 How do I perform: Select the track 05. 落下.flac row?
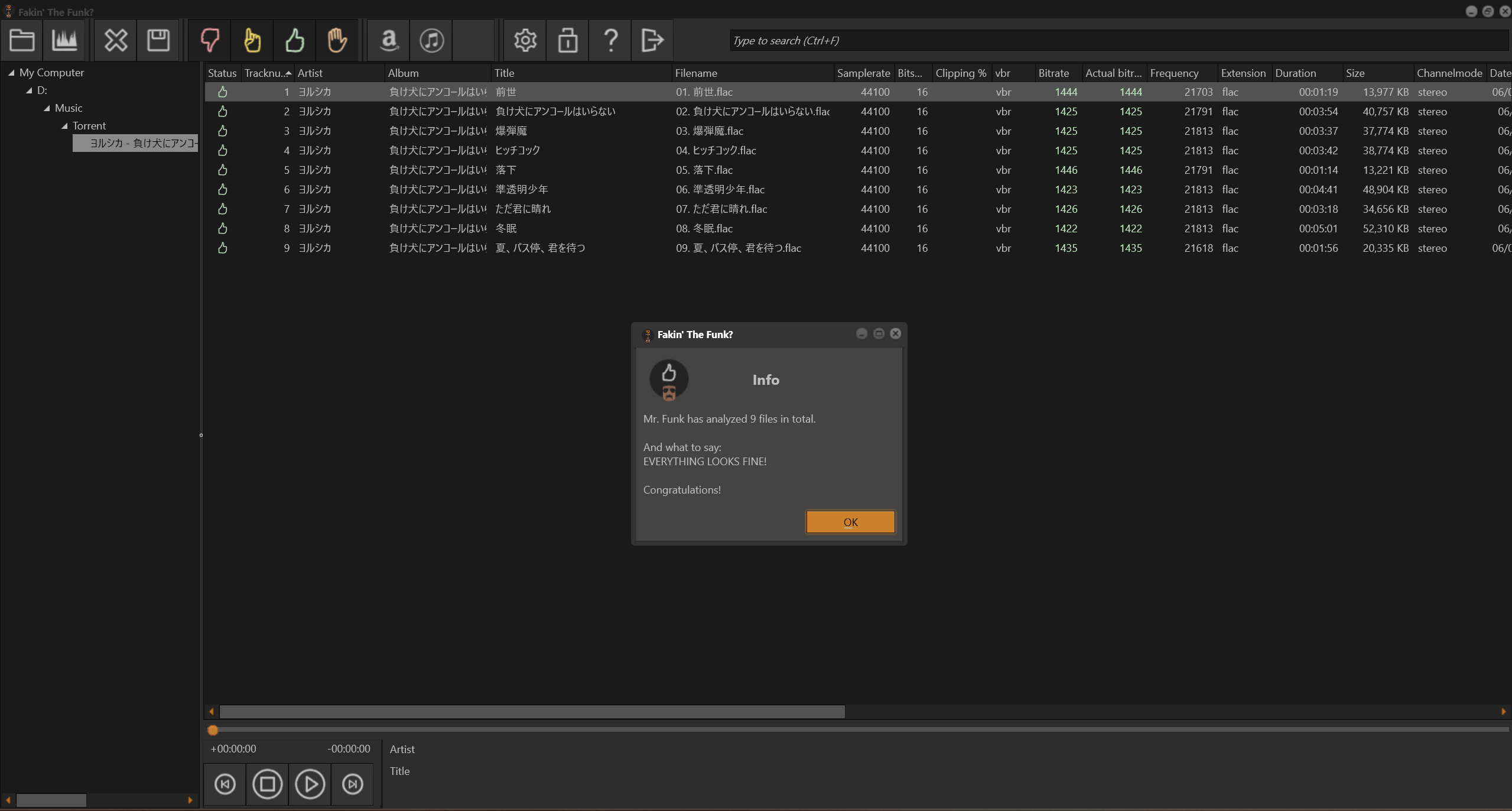pyautogui.click(x=704, y=170)
